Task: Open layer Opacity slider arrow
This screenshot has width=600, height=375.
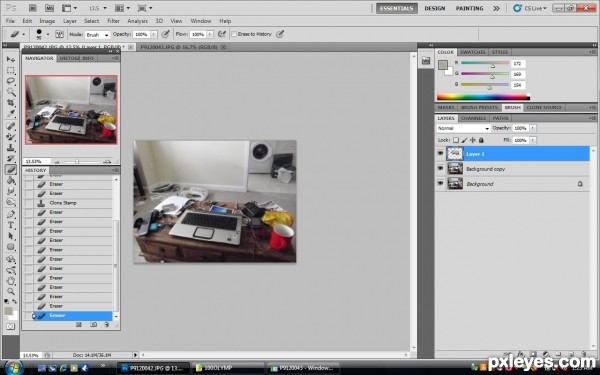Action: pyautogui.click(x=532, y=128)
